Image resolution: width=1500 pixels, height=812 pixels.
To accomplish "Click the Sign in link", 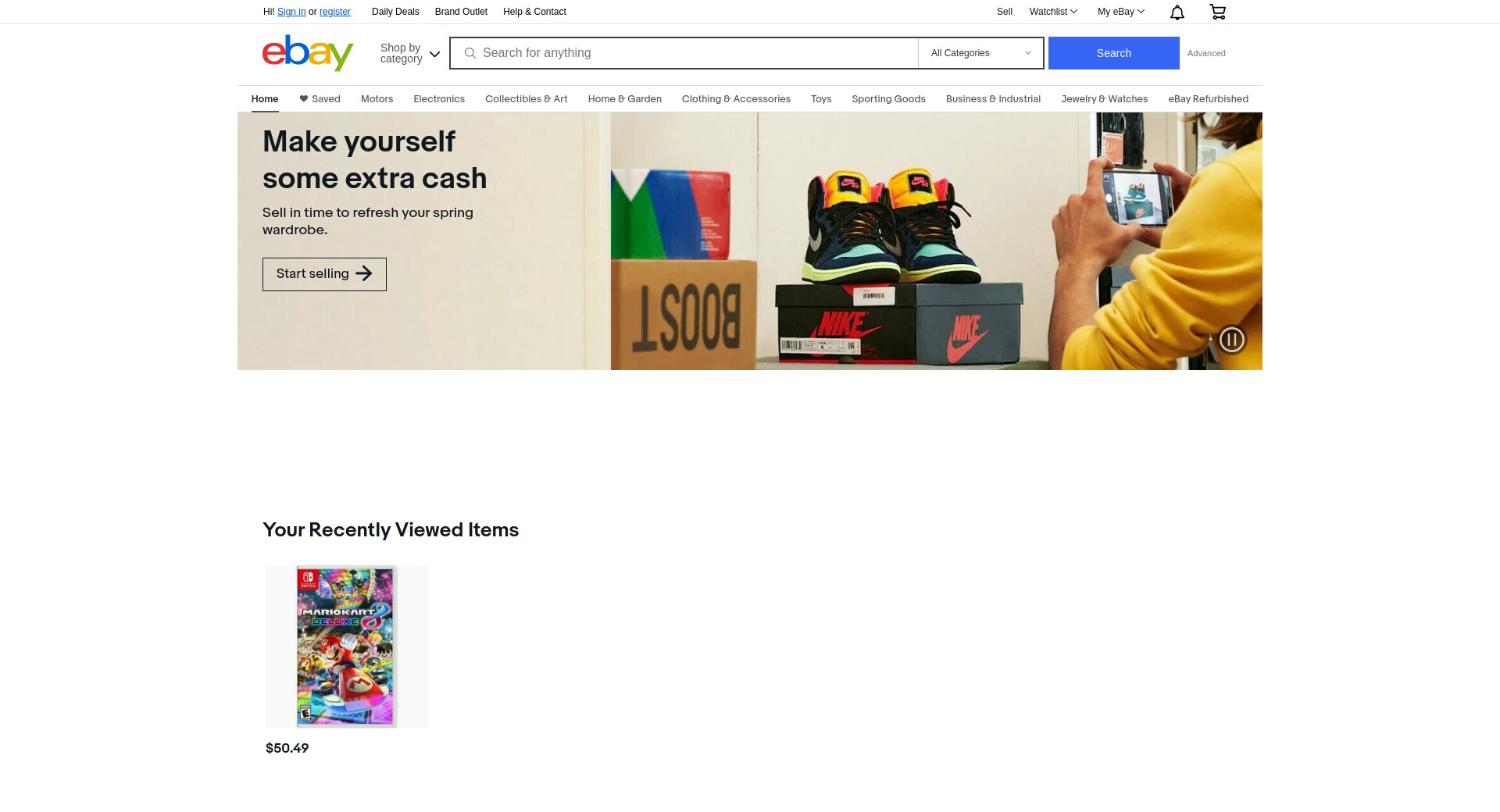I will 291,12.
